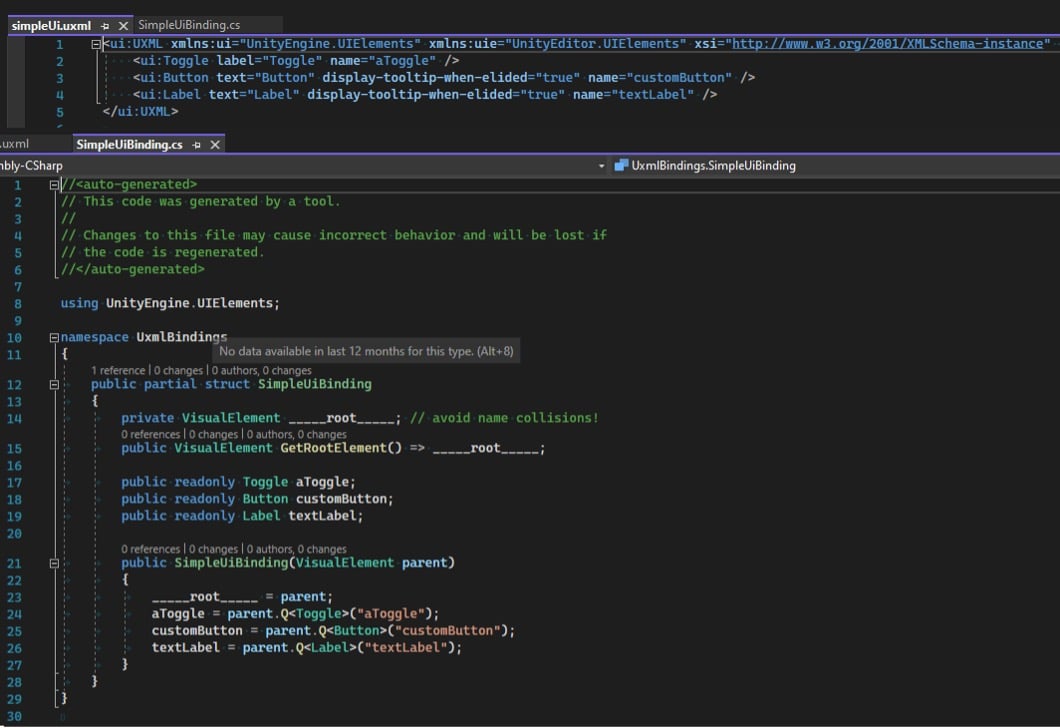Screen dimensions: 1060x728
Task: Open the XMLSchema-instance URL link
Action: pyautogui.click(x=888, y=44)
